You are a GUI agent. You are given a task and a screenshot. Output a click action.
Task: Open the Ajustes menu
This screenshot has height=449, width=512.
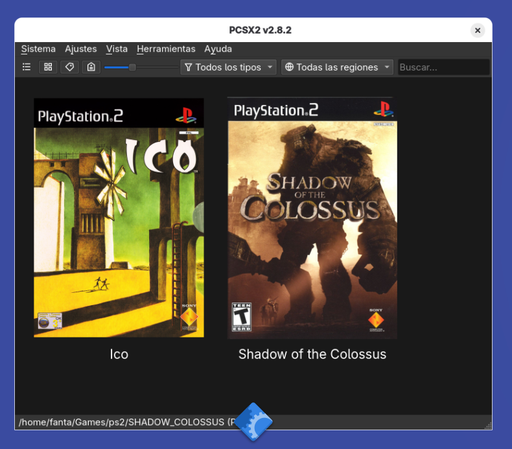pos(81,49)
